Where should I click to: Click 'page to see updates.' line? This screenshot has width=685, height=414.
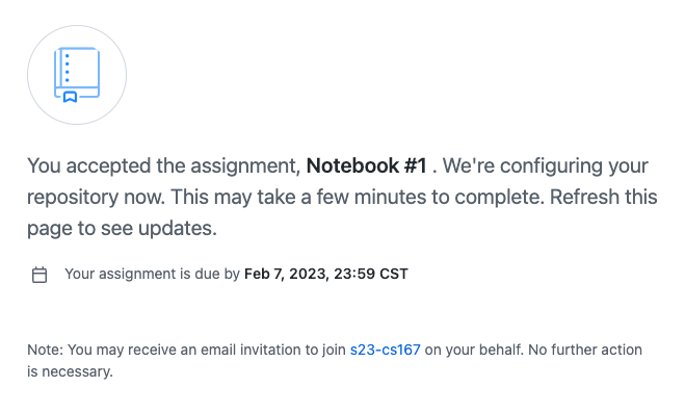point(122,228)
